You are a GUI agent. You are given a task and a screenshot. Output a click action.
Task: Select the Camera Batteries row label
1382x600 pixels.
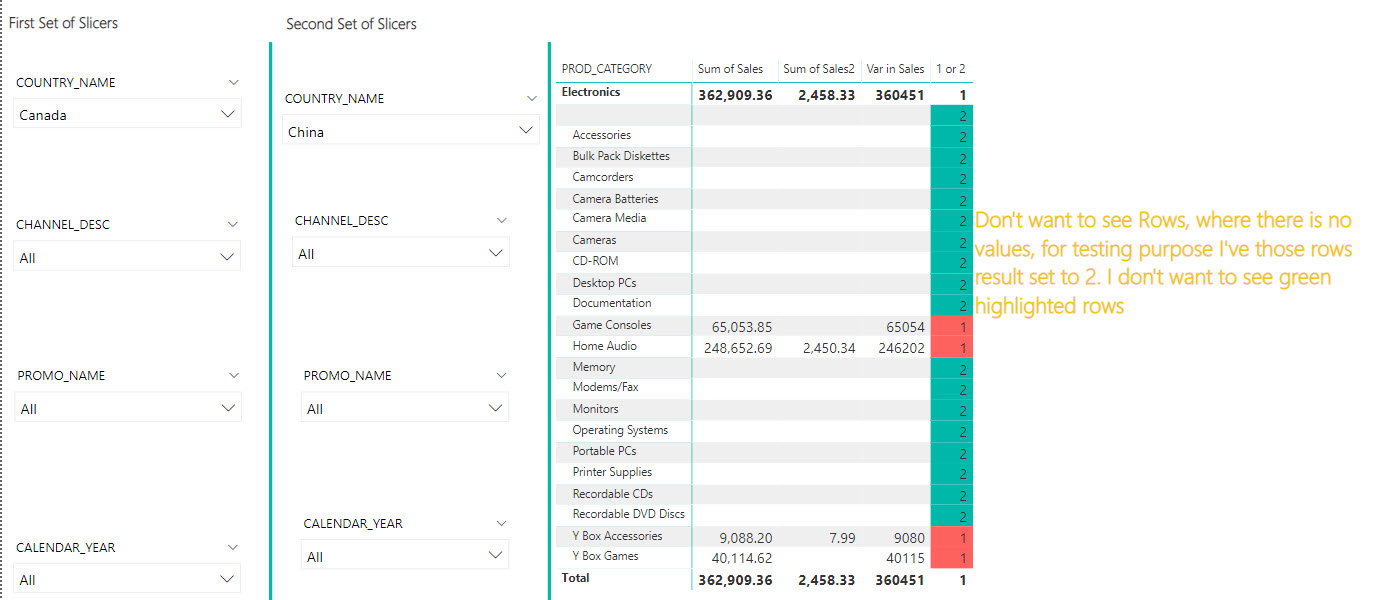[x=615, y=199]
